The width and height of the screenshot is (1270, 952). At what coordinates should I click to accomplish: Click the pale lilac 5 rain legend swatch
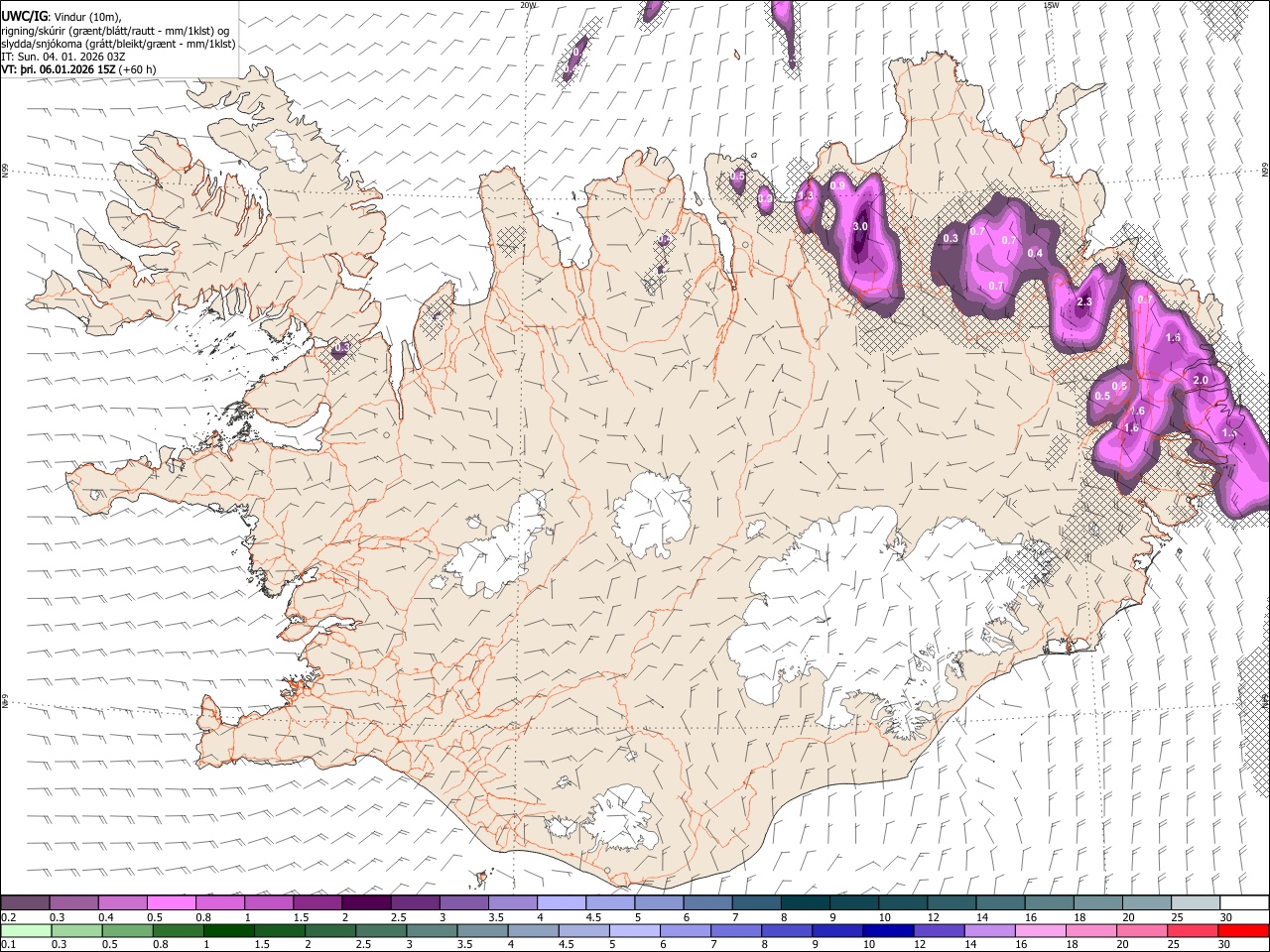[634, 931]
